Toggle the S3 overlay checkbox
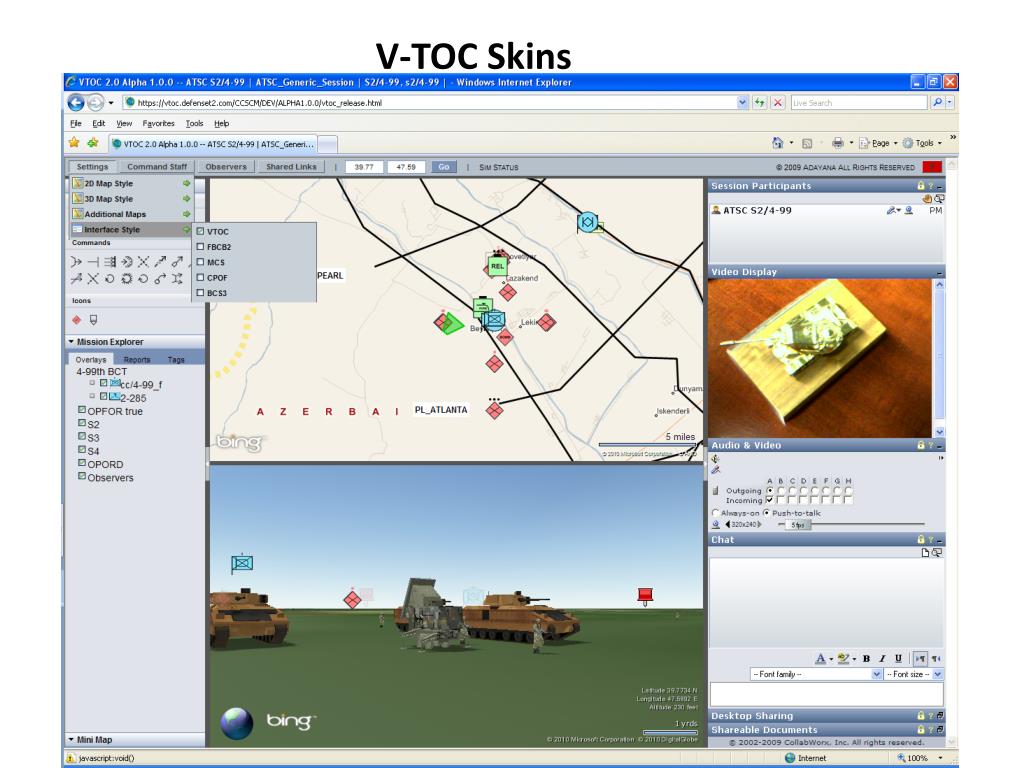Screen dimensions: 1024x768 click(82, 436)
